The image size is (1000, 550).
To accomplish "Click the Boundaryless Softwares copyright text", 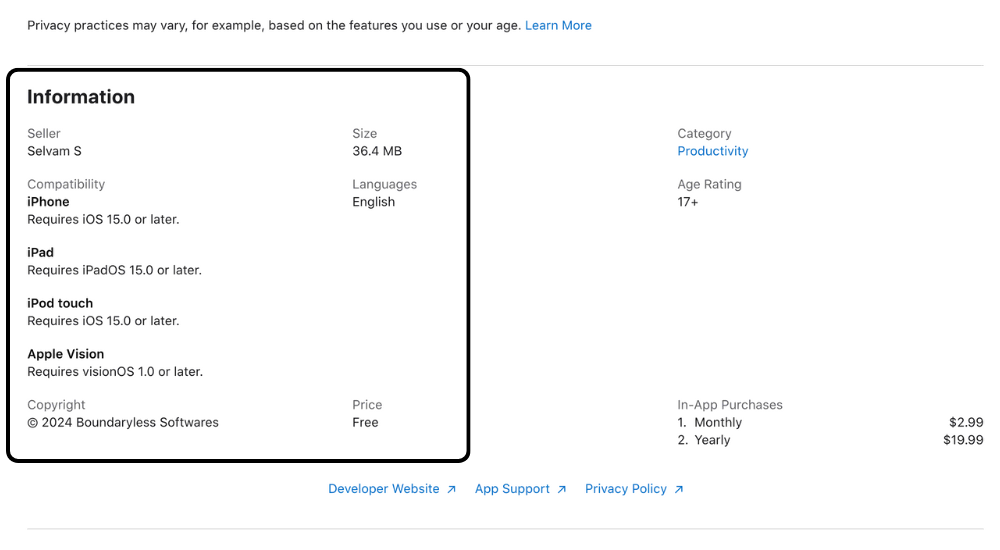I will (x=123, y=423).
